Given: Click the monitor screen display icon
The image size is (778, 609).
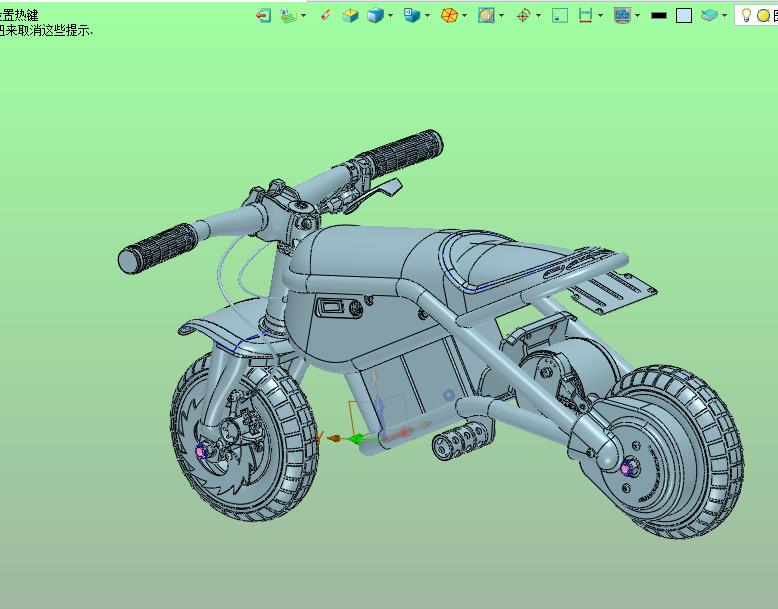Looking at the screenshot, I should [x=622, y=15].
